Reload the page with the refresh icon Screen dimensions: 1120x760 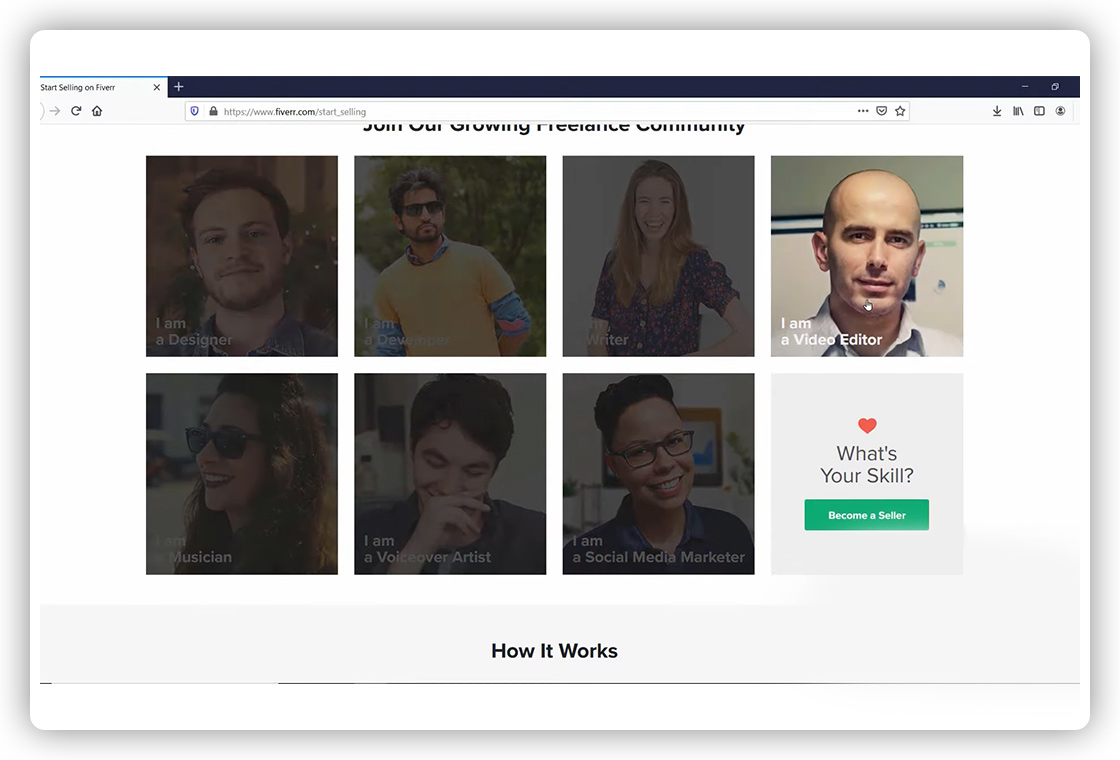76,111
